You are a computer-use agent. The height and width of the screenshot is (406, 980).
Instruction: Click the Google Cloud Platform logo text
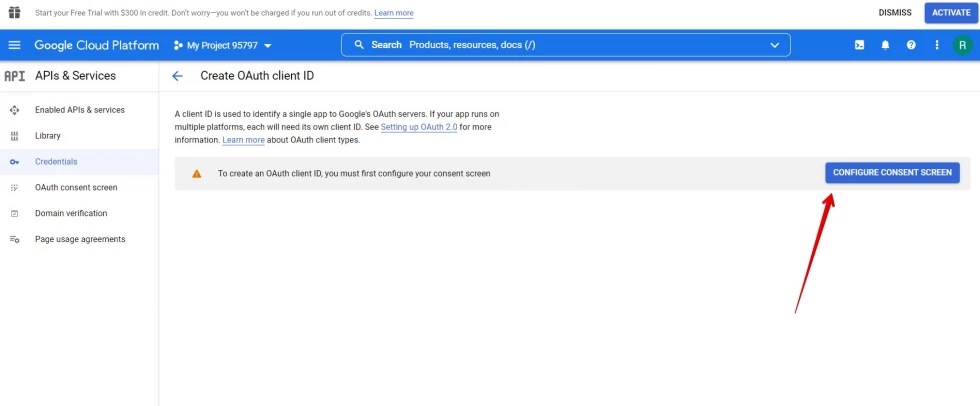click(97, 45)
